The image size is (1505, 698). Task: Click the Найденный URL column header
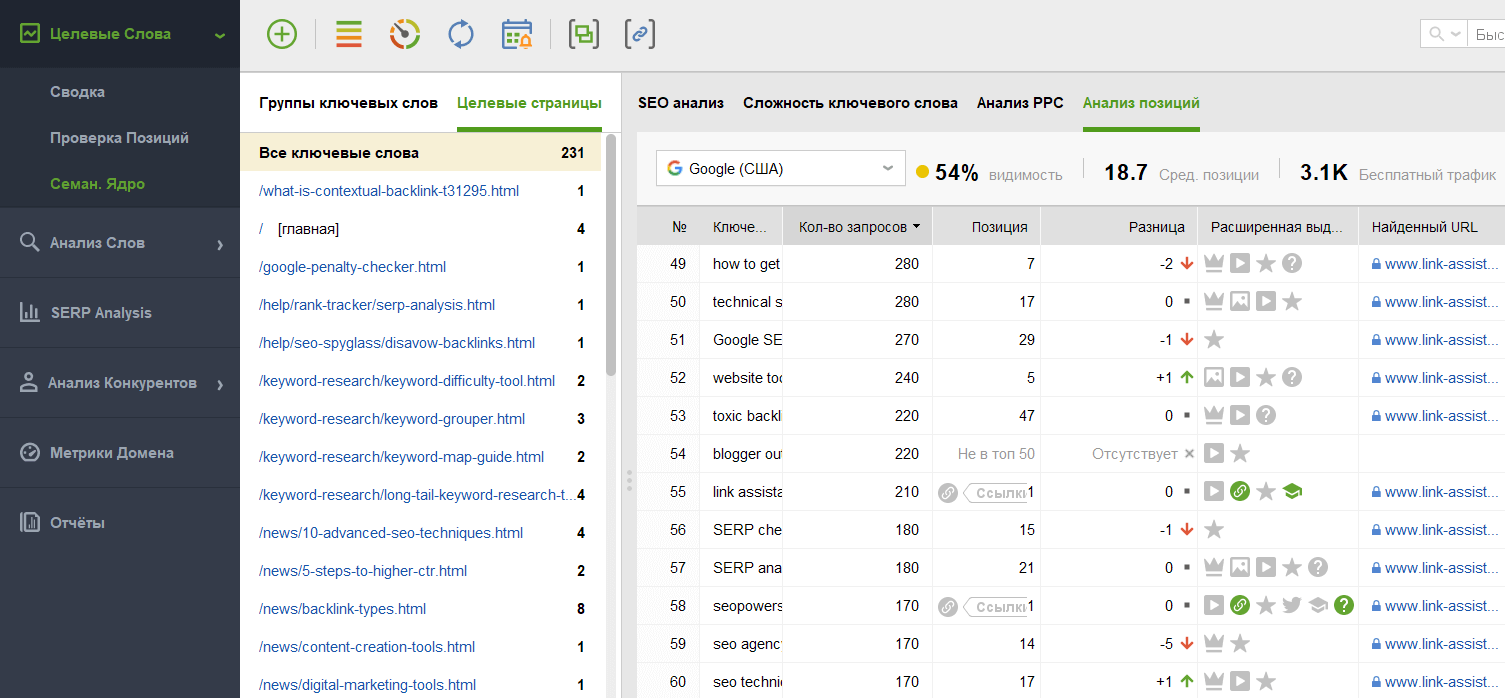tap(1431, 227)
